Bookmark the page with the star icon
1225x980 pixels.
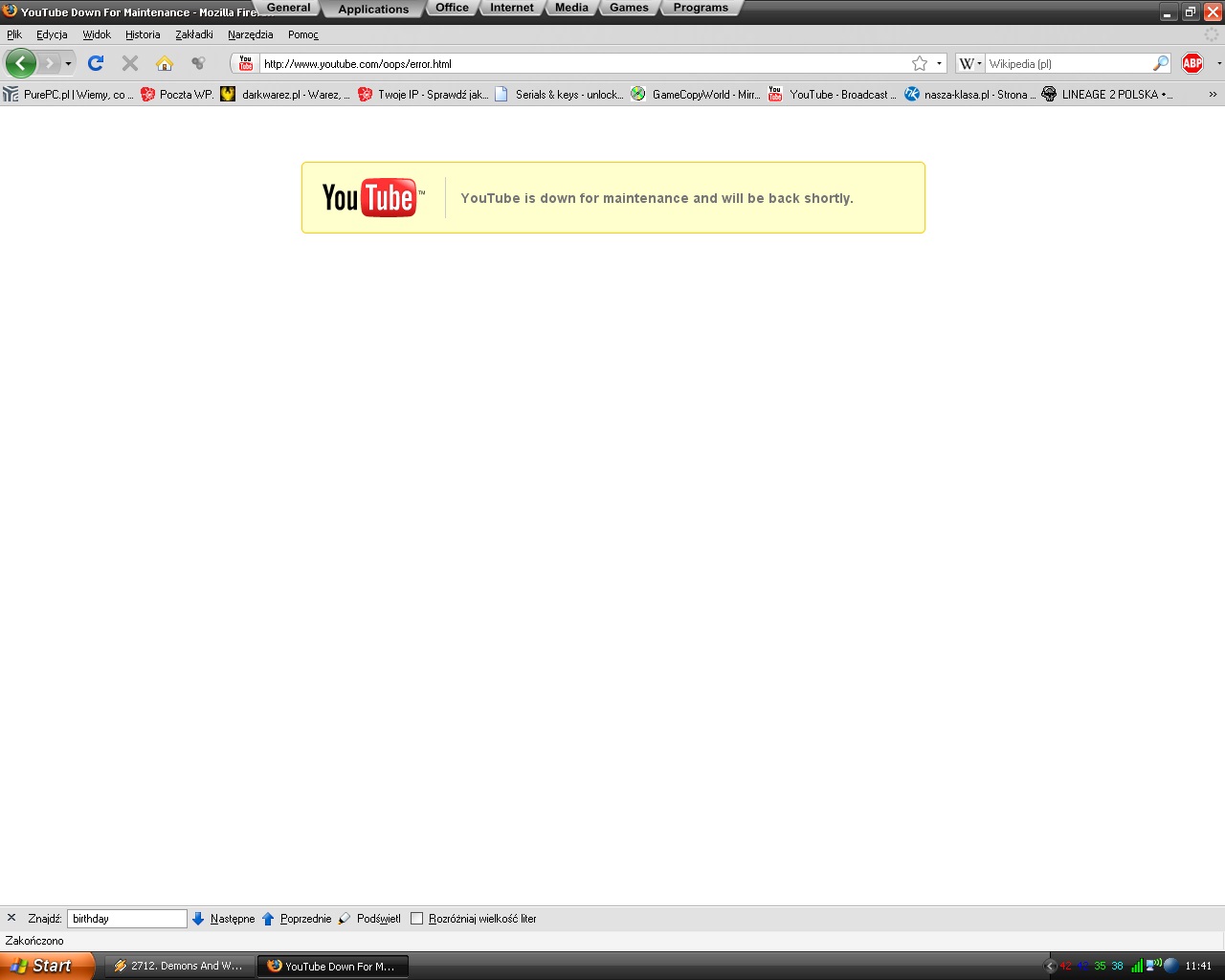(920, 64)
